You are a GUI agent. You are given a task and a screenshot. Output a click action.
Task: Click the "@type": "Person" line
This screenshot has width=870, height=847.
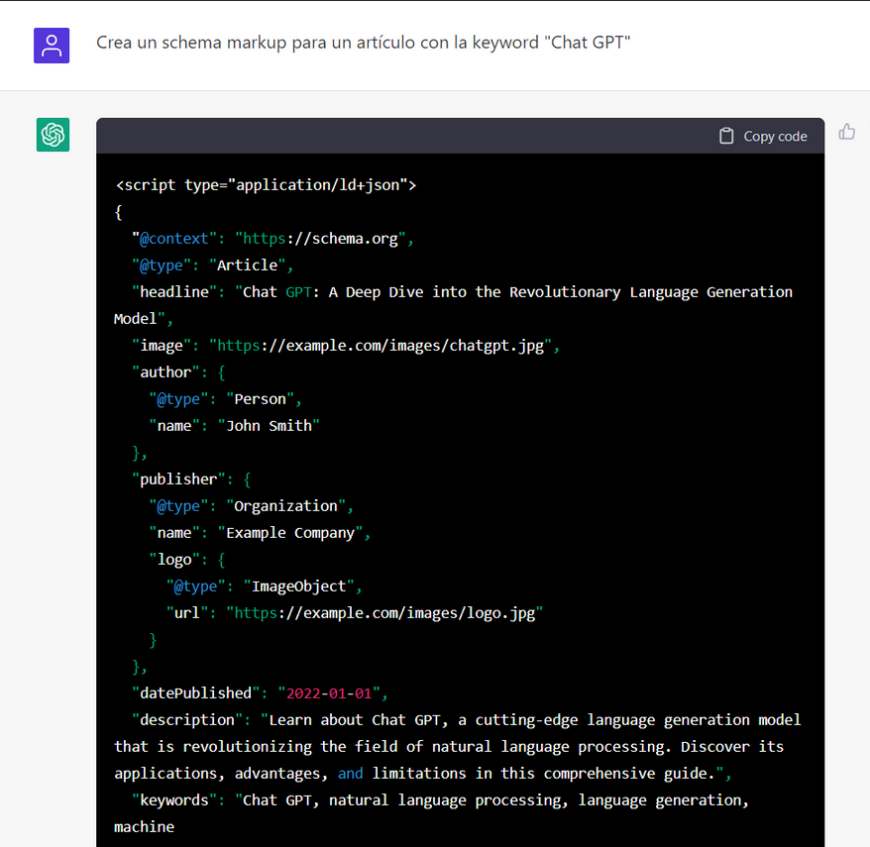pos(225,399)
